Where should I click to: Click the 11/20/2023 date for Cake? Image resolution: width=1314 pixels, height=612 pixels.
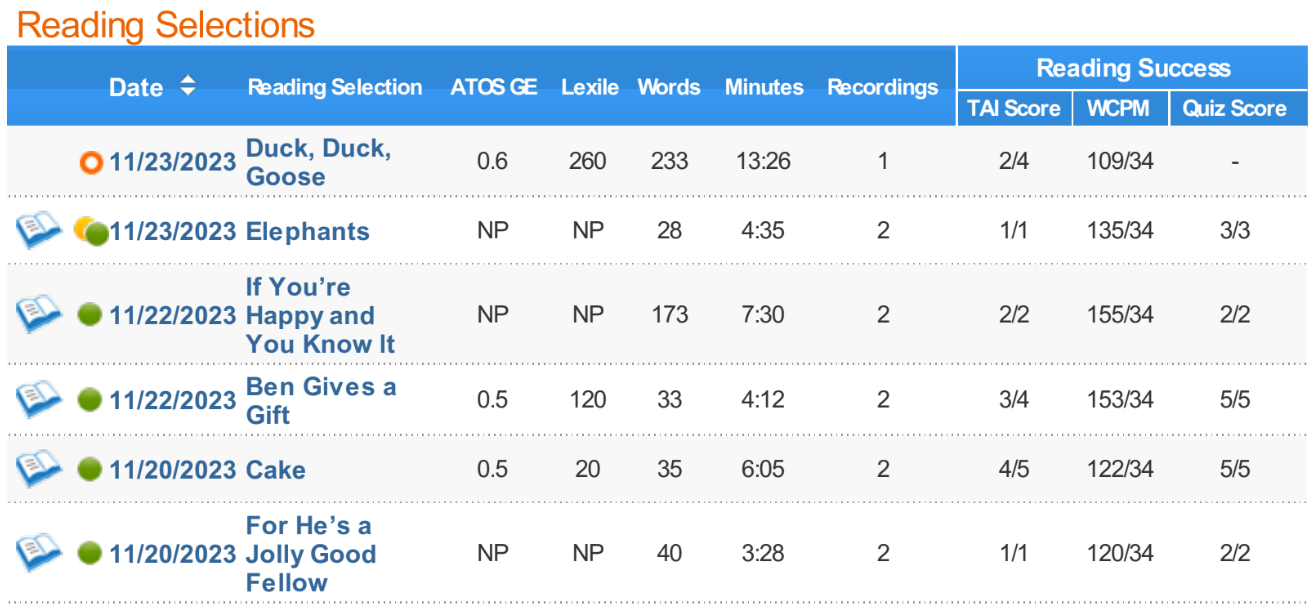tap(172, 469)
